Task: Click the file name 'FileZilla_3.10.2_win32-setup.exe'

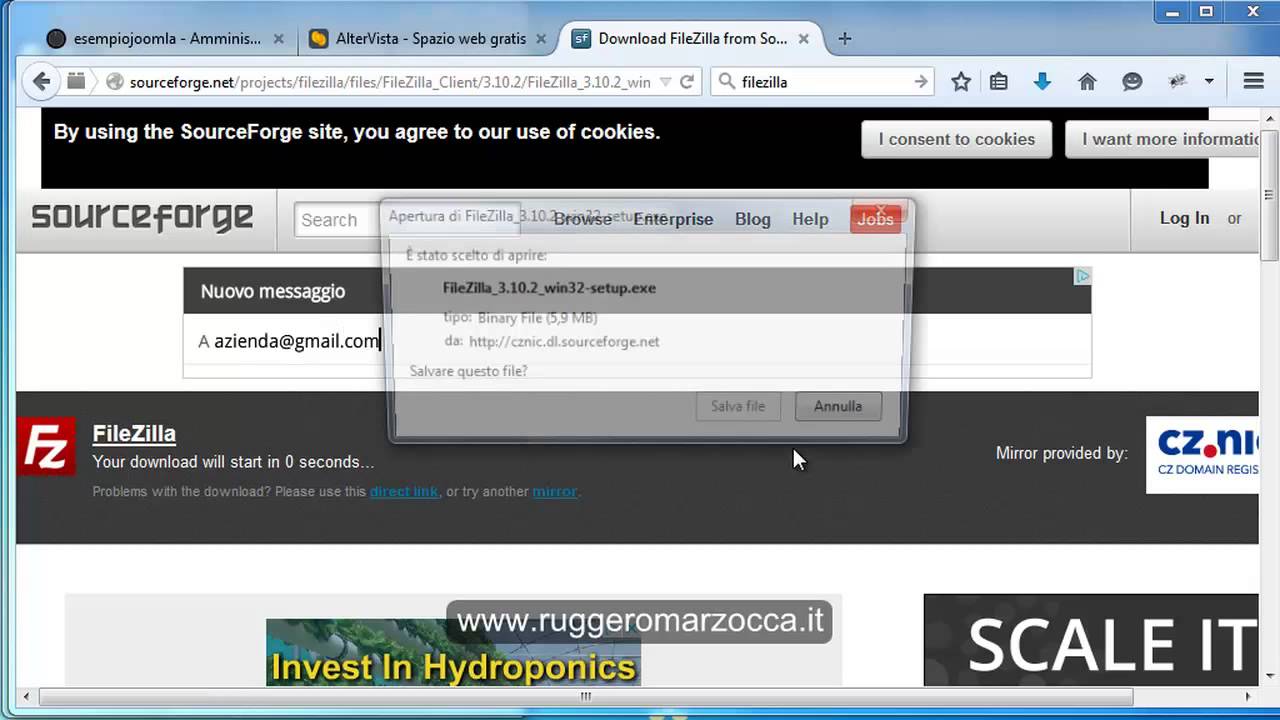Action: [x=549, y=288]
